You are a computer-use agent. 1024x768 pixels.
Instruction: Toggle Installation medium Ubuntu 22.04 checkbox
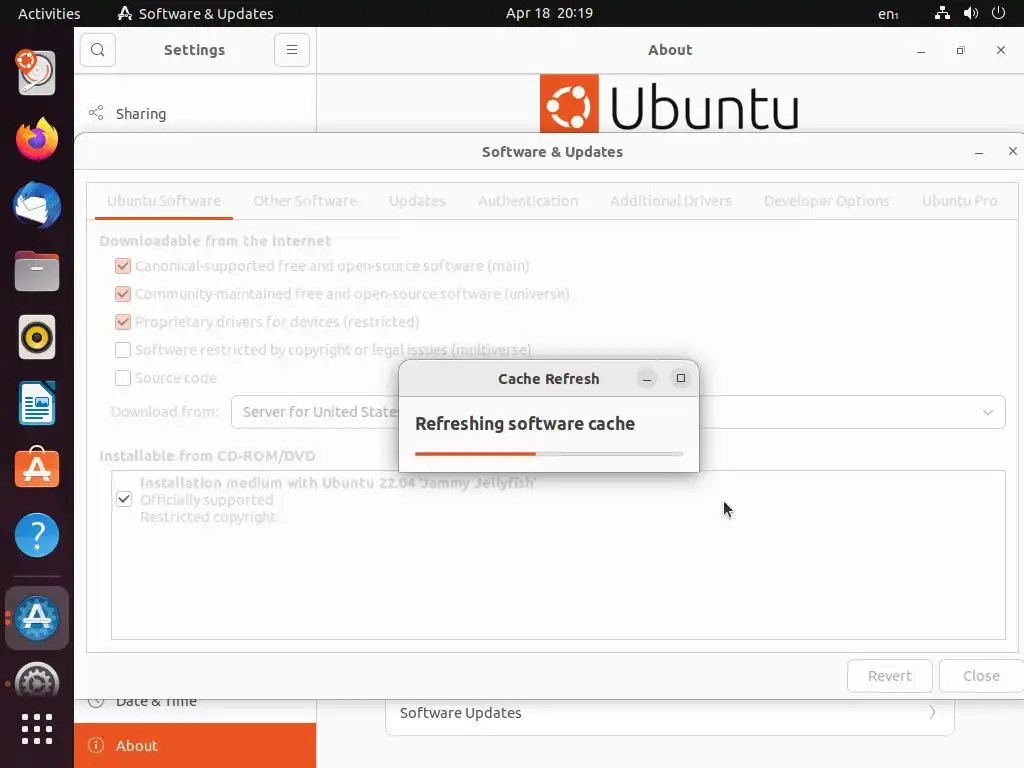pyautogui.click(x=124, y=499)
